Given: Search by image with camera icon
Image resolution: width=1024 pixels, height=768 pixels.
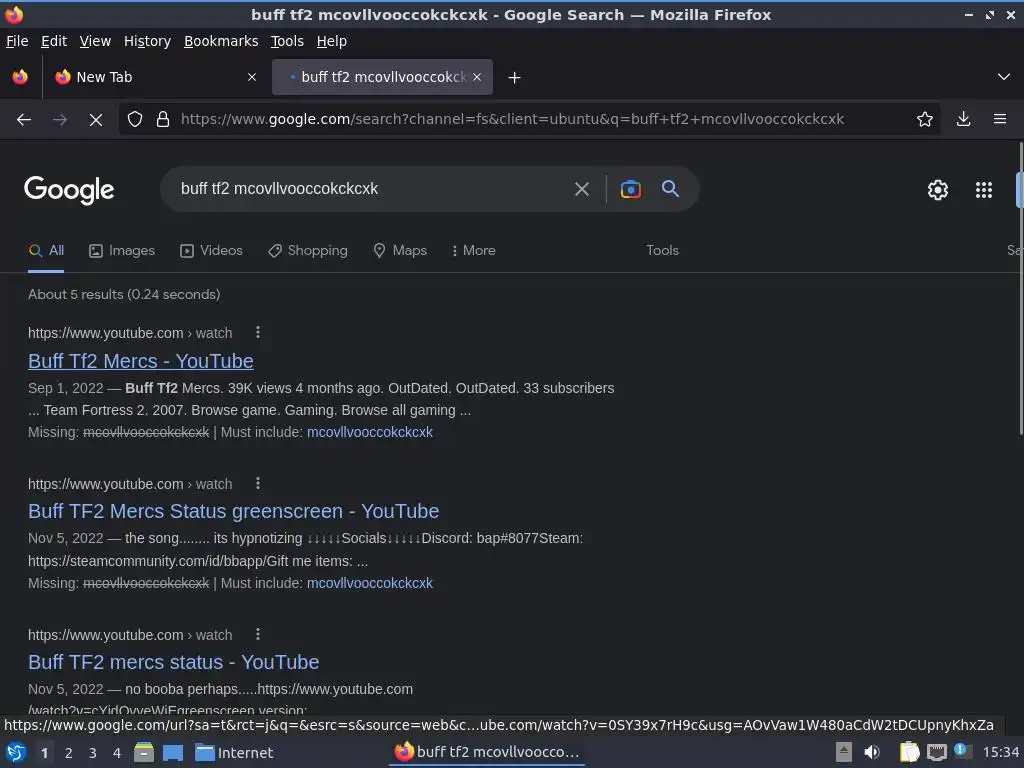Looking at the screenshot, I should (630, 189).
